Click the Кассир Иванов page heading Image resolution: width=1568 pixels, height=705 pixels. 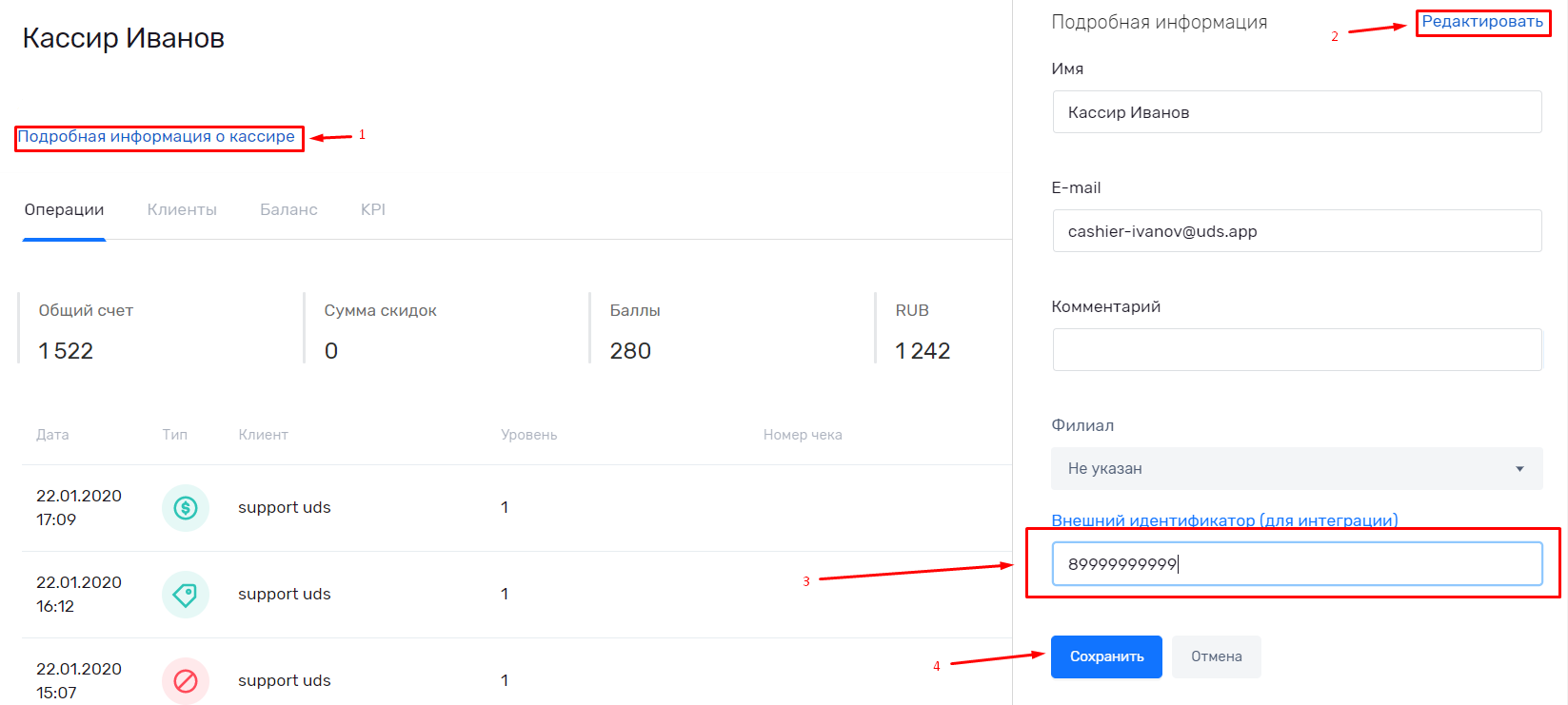[124, 38]
